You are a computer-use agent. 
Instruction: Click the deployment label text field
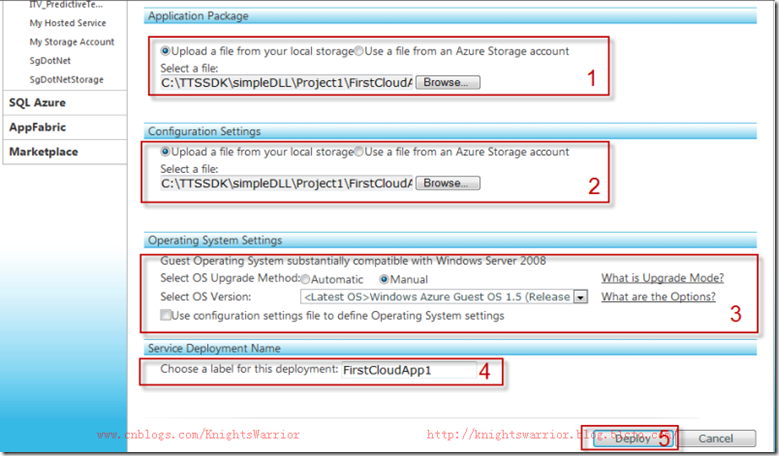(408, 370)
